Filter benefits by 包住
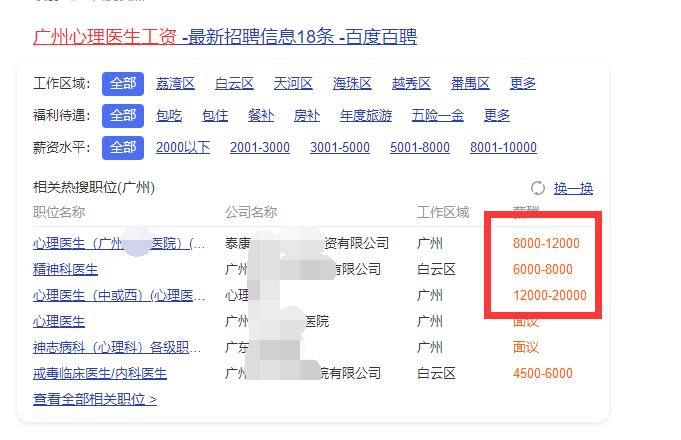 pyautogui.click(x=215, y=116)
